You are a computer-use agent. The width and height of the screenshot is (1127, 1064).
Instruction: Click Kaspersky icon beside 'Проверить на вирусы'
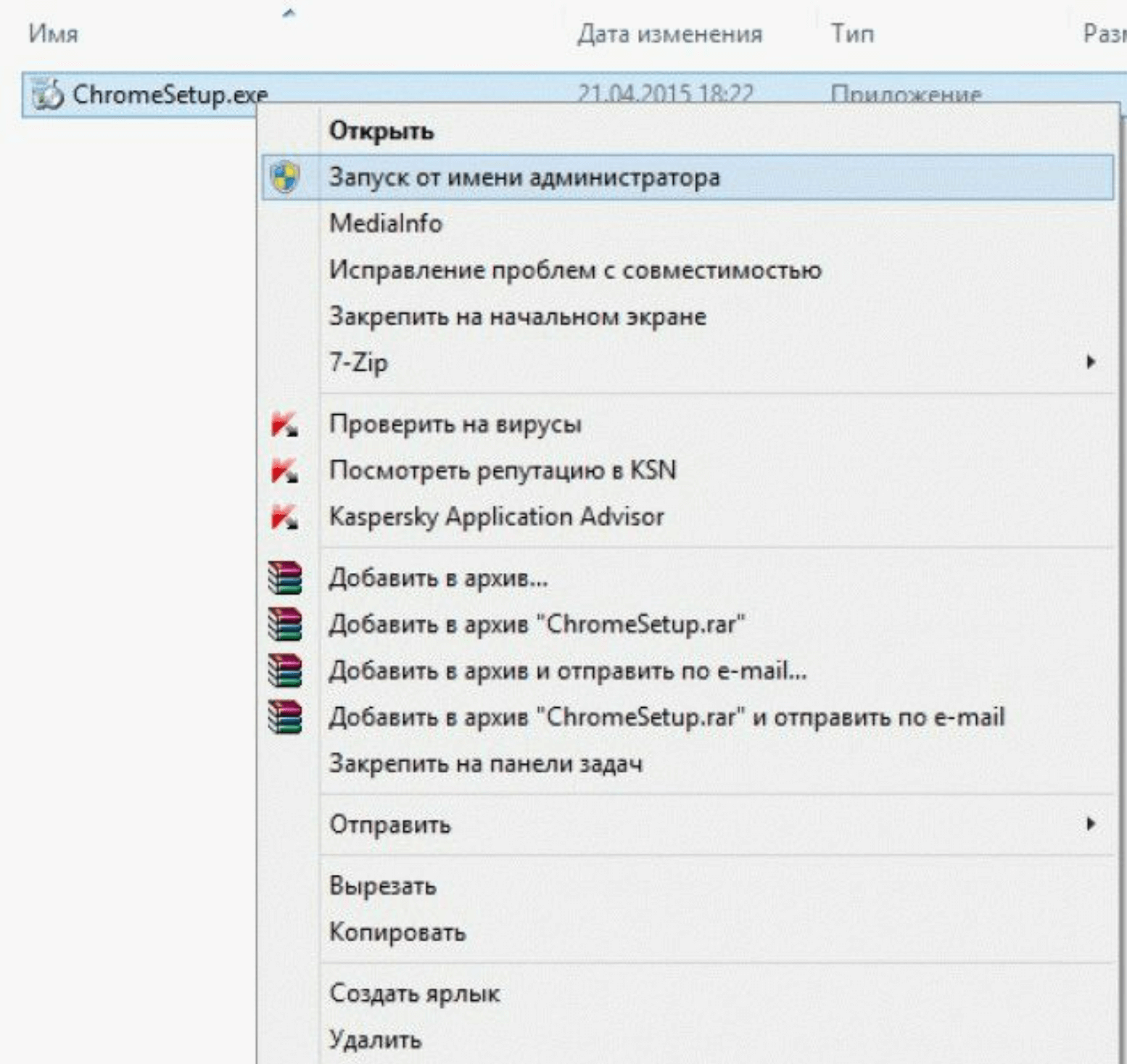point(284,424)
